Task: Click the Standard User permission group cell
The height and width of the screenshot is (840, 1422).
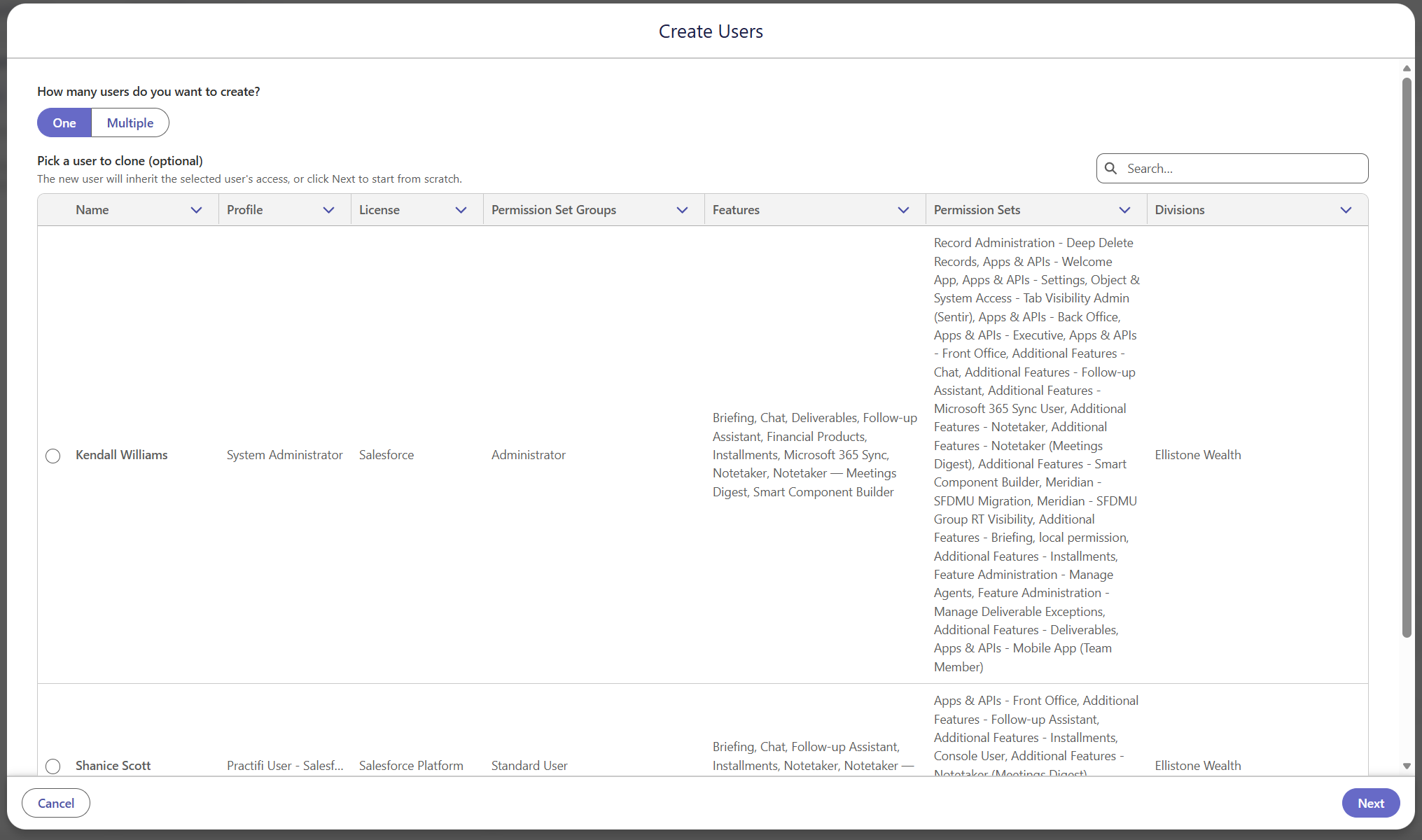Action: click(529, 766)
